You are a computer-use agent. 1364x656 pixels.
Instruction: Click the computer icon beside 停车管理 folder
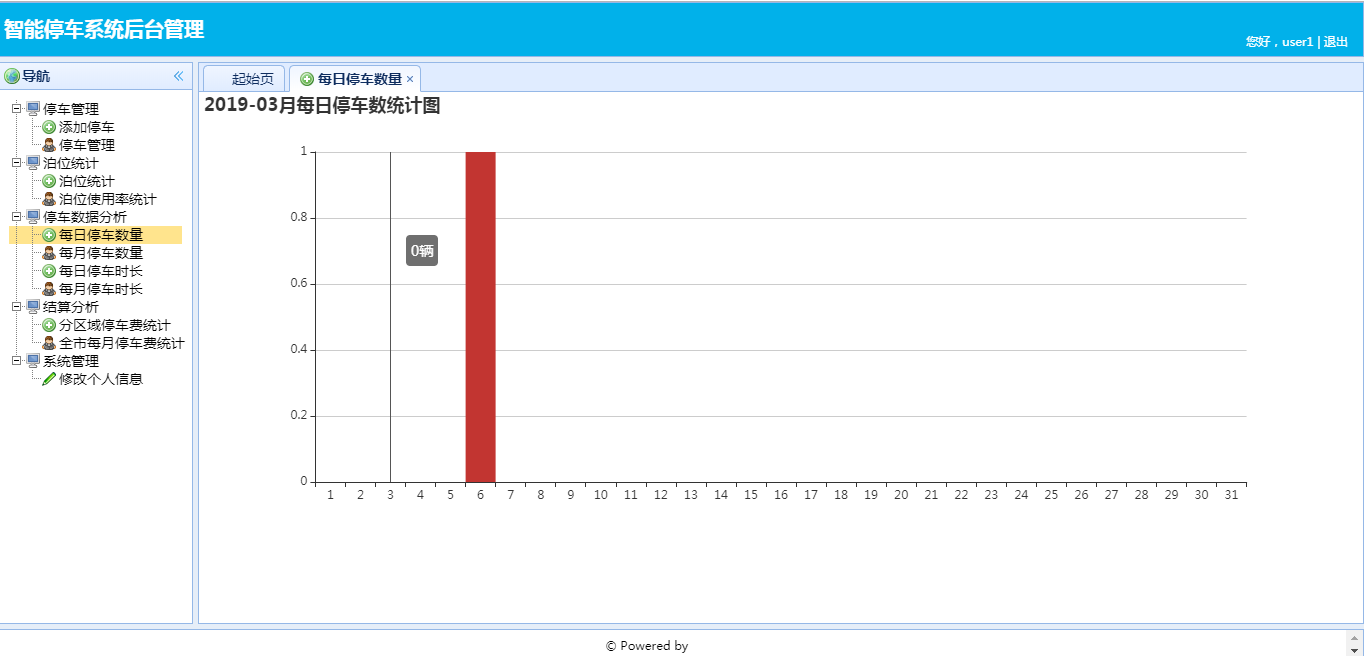pos(33,109)
